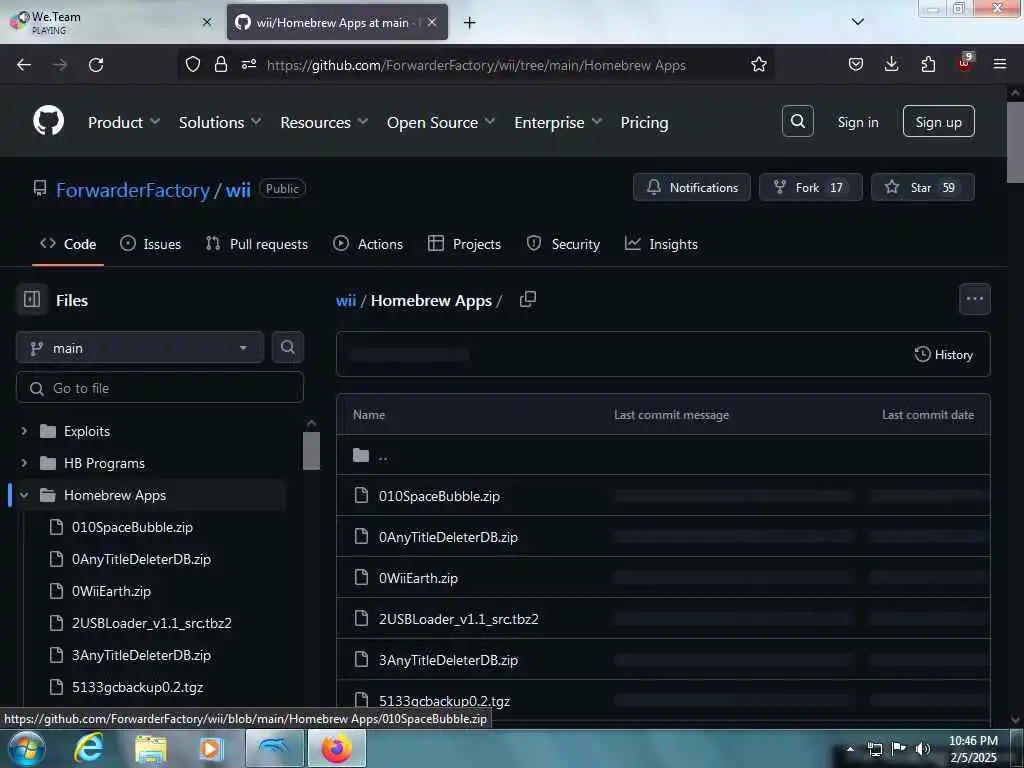Open the main branch selector dropdown

140,347
